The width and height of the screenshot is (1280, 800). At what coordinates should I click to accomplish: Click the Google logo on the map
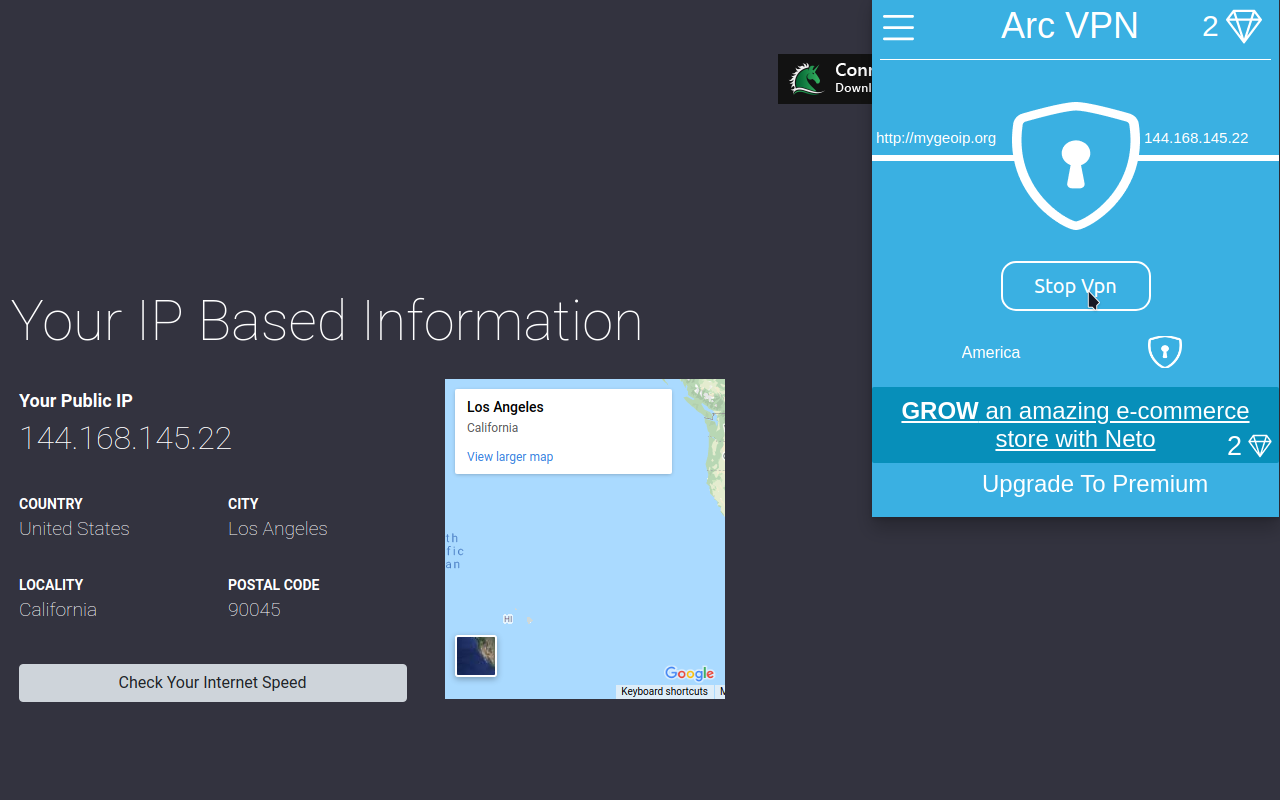tap(689, 674)
